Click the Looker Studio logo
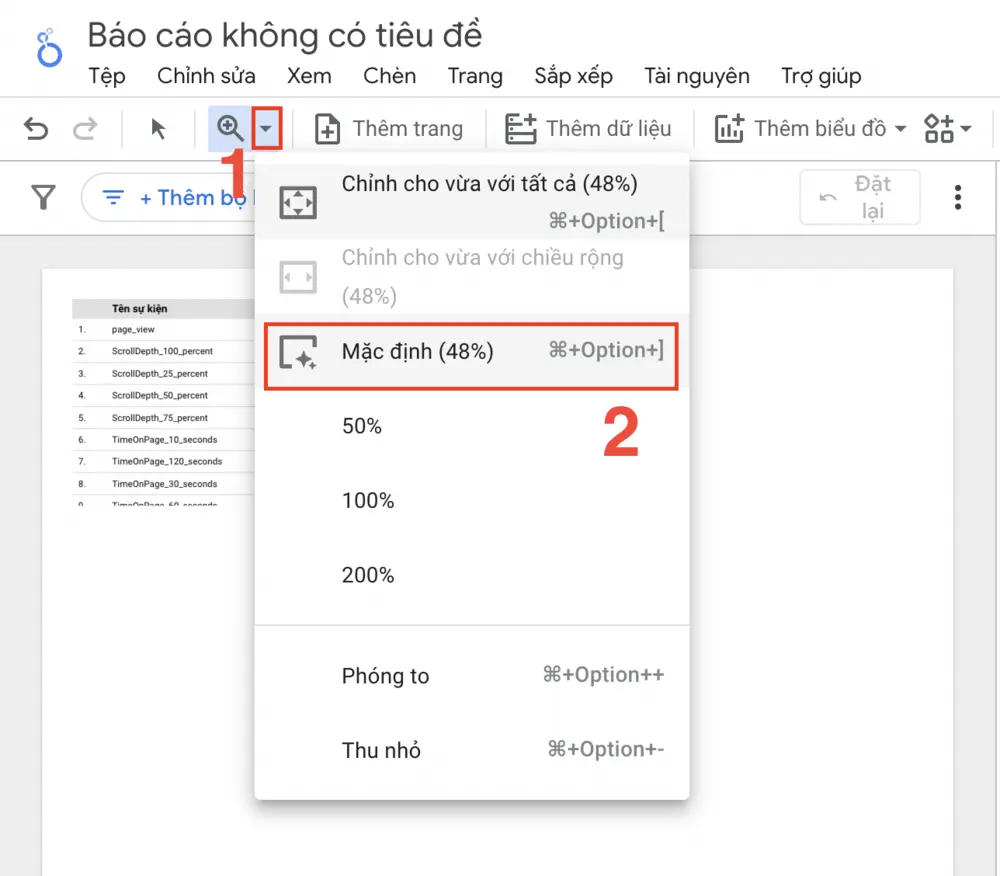This screenshot has width=1000, height=876. (48, 47)
